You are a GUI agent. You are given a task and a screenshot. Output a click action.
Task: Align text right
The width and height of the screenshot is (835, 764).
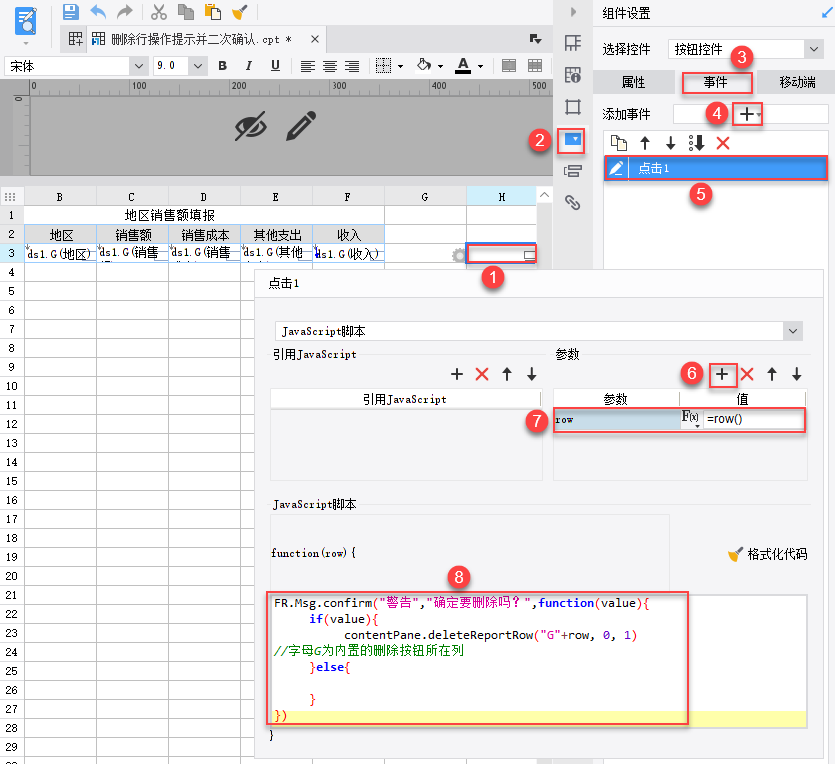pyautogui.click(x=352, y=66)
